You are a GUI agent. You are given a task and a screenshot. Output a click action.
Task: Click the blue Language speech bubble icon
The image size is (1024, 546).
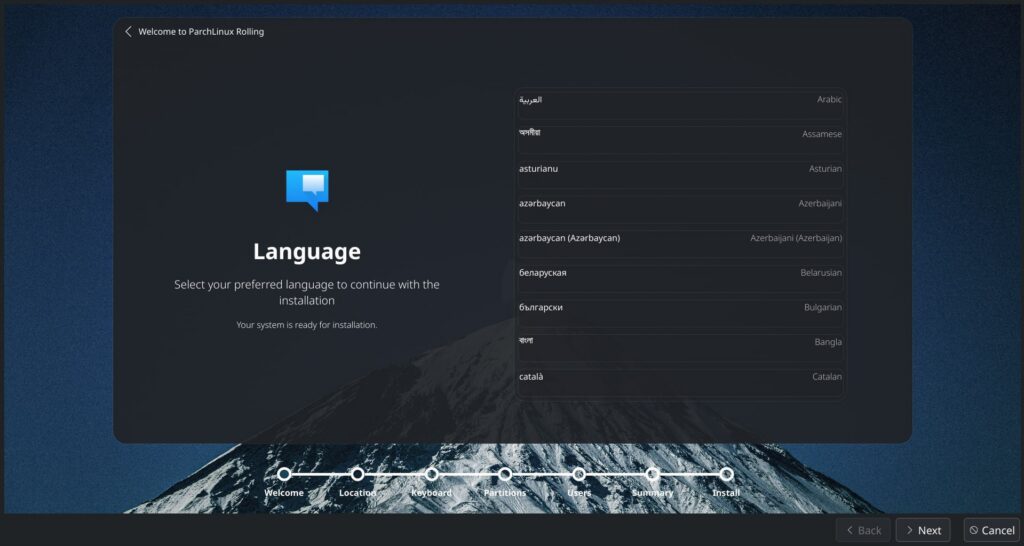coord(307,190)
